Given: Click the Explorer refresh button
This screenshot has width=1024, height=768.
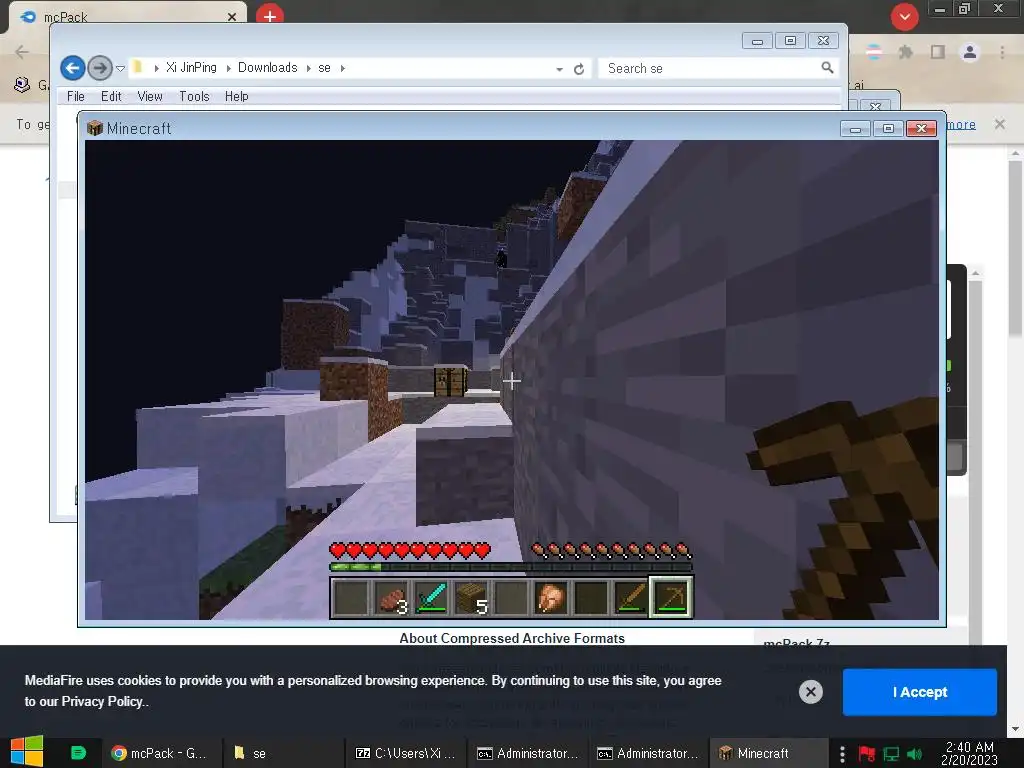Looking at the screenshot, I should tap(579, 69).
